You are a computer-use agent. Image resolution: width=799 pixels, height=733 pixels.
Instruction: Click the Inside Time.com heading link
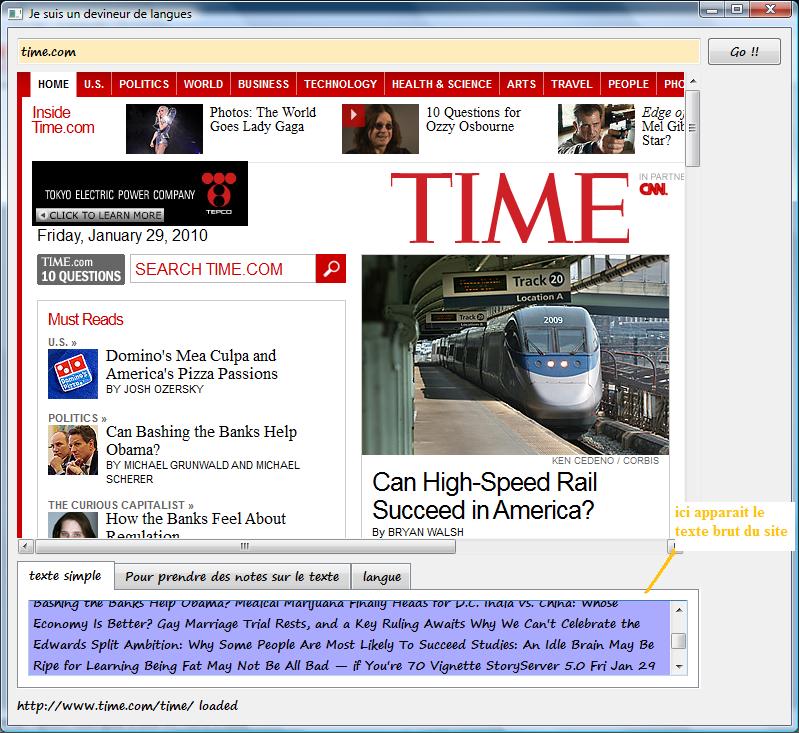pyautogui.click(x=63, y=120)
